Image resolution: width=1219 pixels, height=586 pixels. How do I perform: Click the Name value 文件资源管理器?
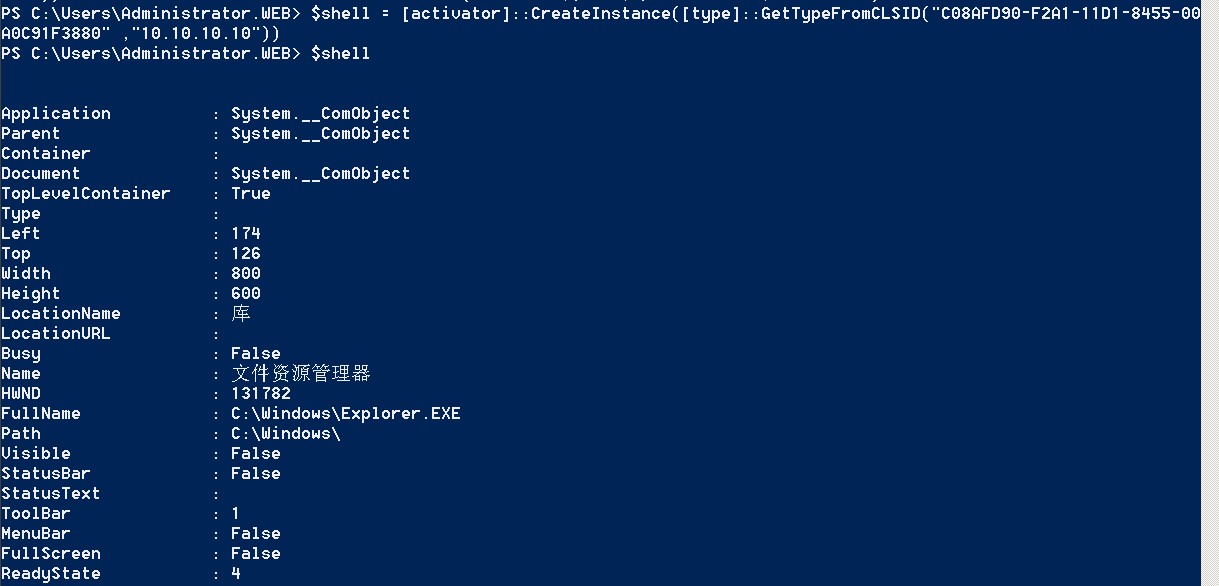coord(301,373)
